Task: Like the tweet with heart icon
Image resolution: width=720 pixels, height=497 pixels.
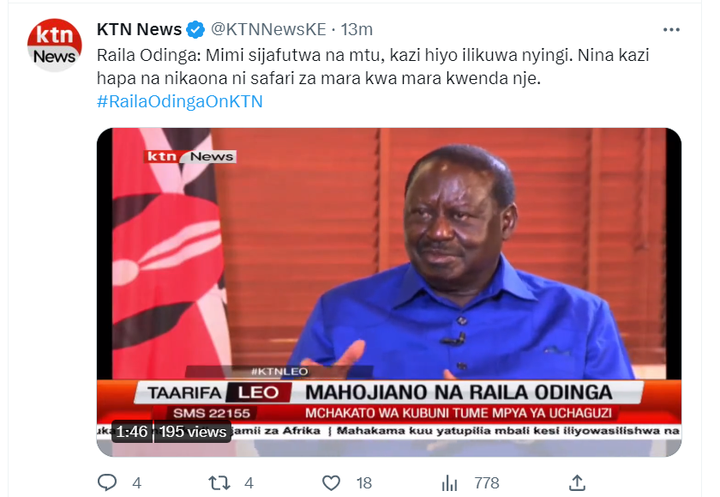Action: pyautogui.click(x=331, y=483)
